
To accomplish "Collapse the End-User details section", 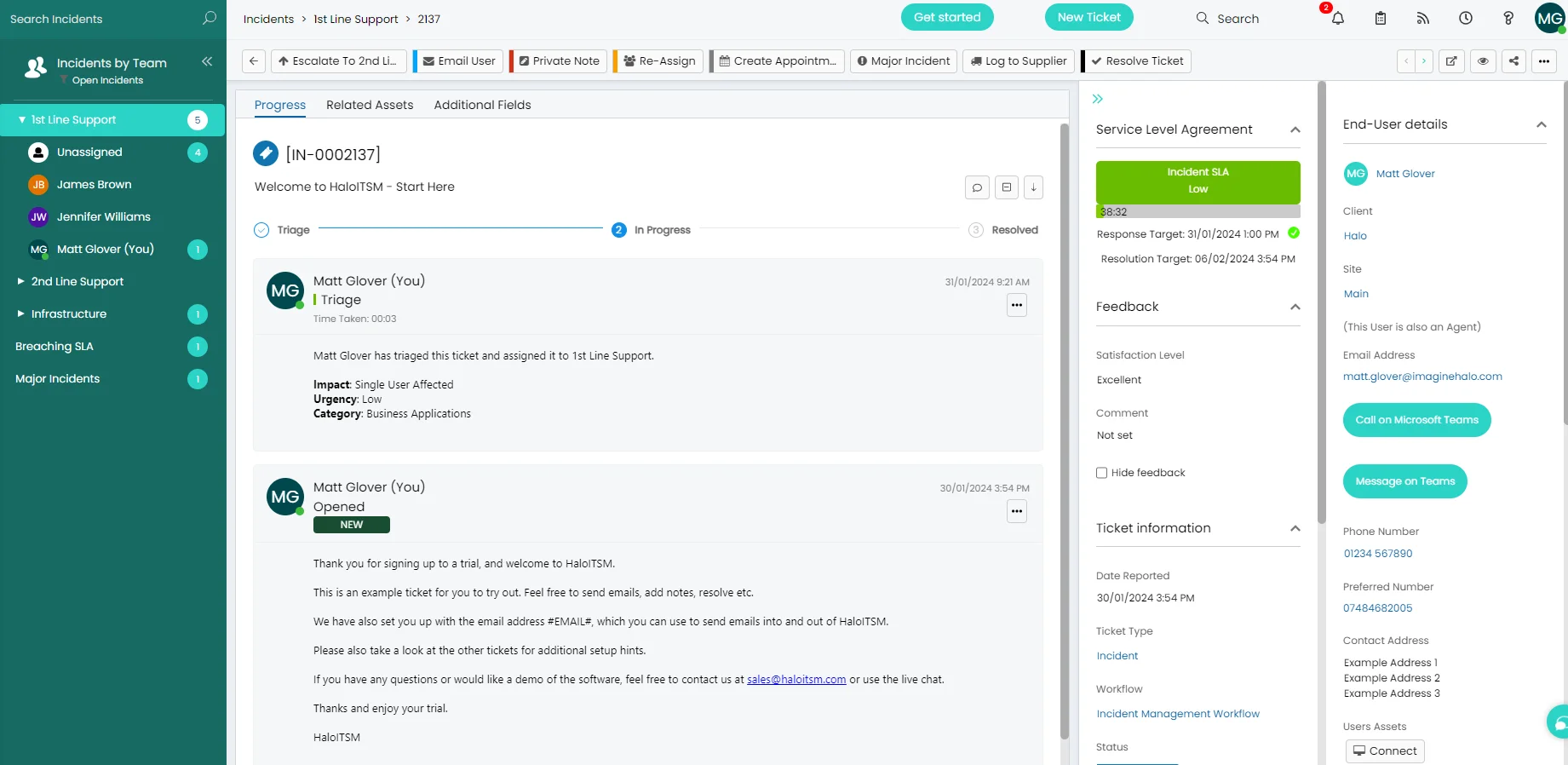I will 1542,125.
